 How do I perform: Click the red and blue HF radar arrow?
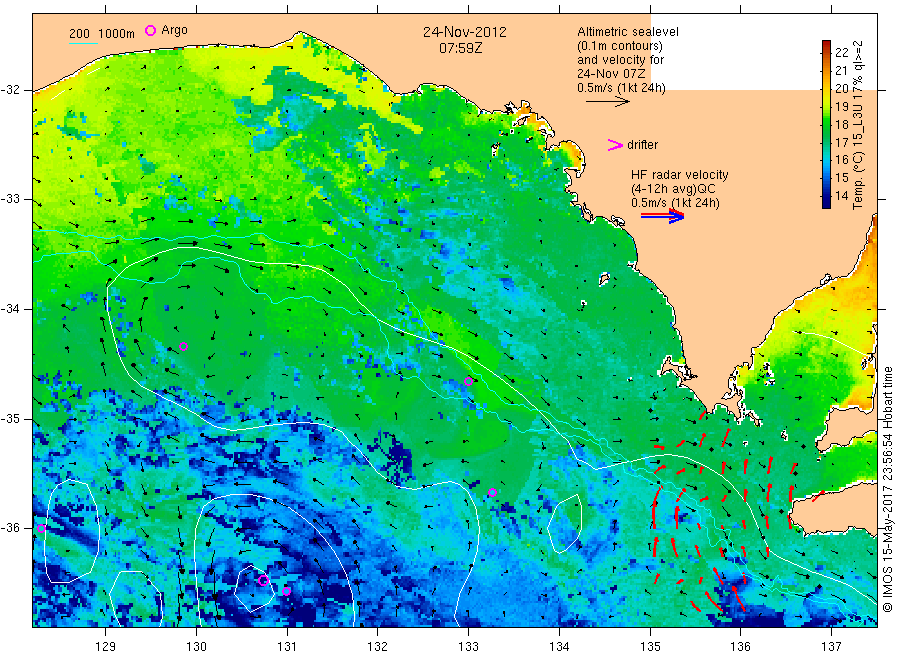[x=663, y=216]
